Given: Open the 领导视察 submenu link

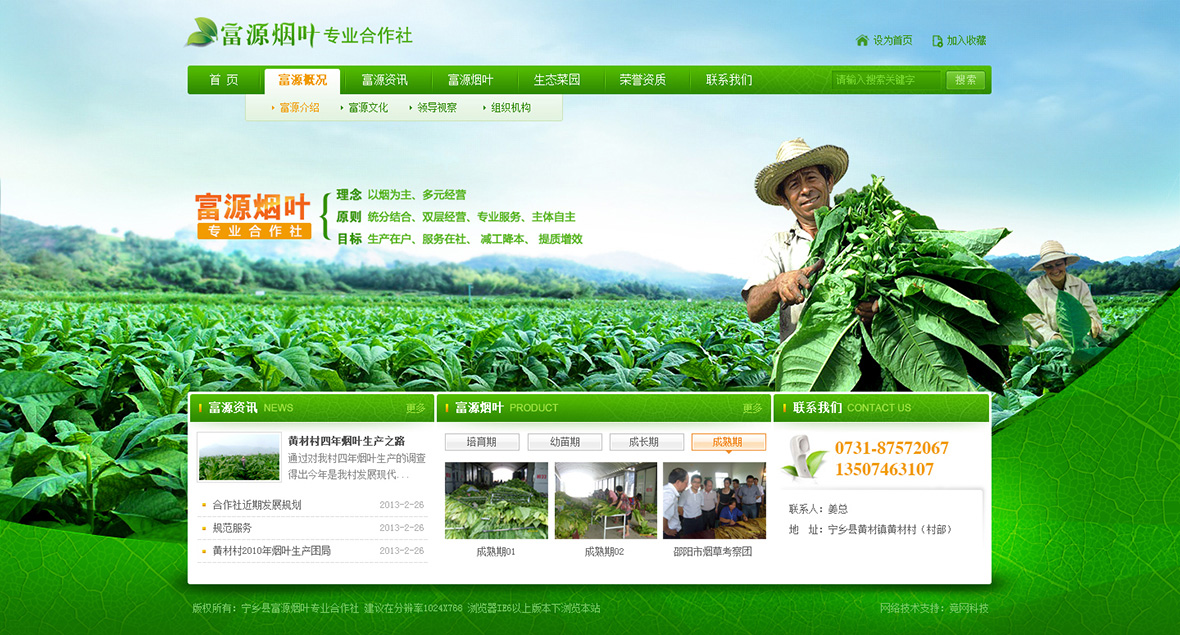Looking at the screenshot, I should tap(436, 108).
